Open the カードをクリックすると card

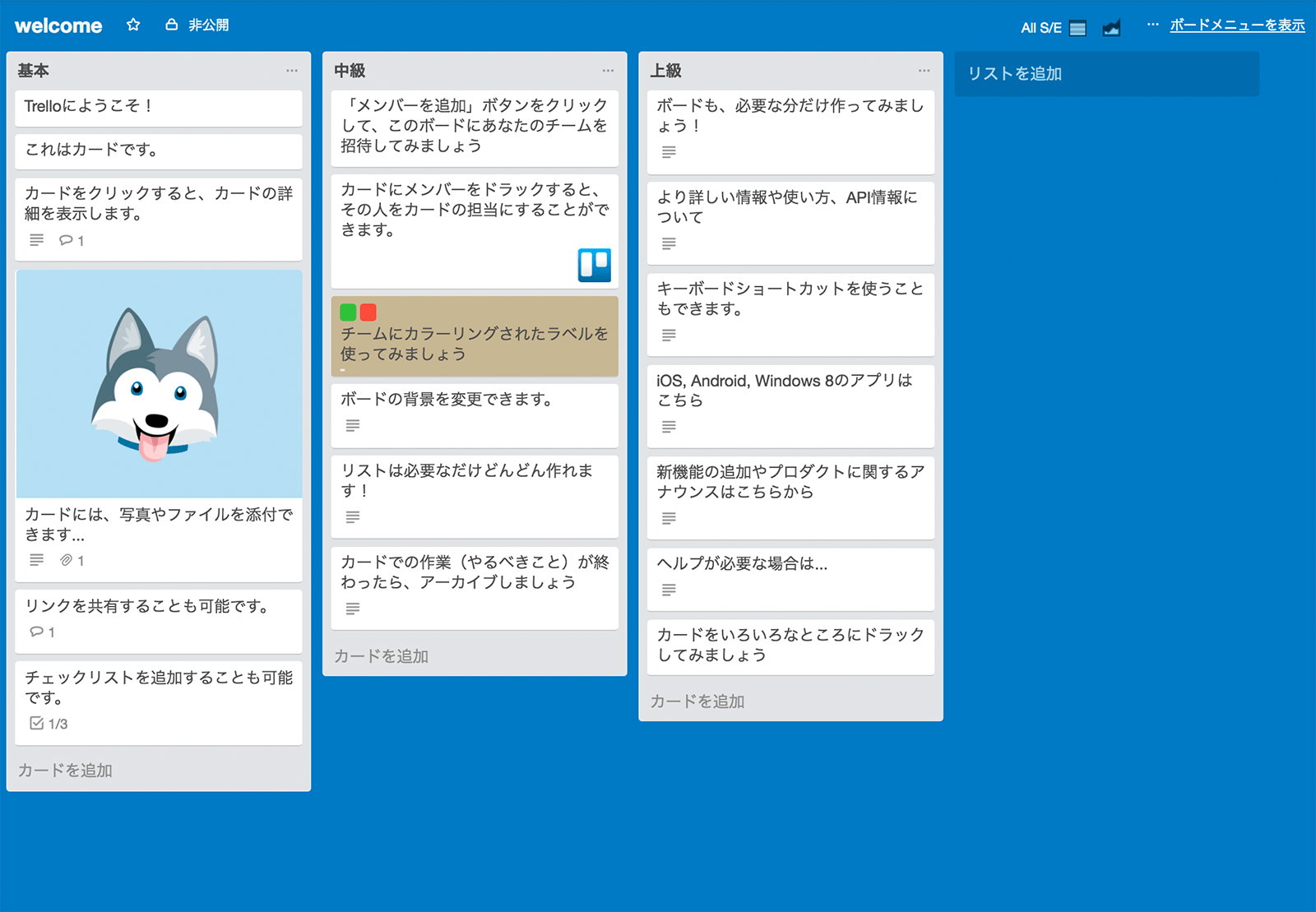(x=159, y=220)
